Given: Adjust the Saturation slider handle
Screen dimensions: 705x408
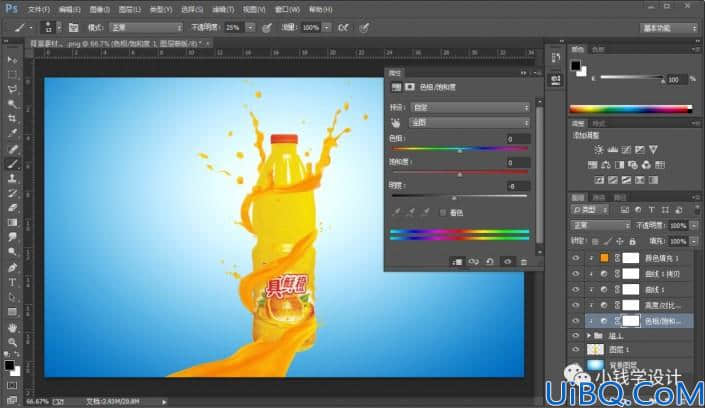Looking at the screenshot, I should pyautogui.click(x=460, y=174).
